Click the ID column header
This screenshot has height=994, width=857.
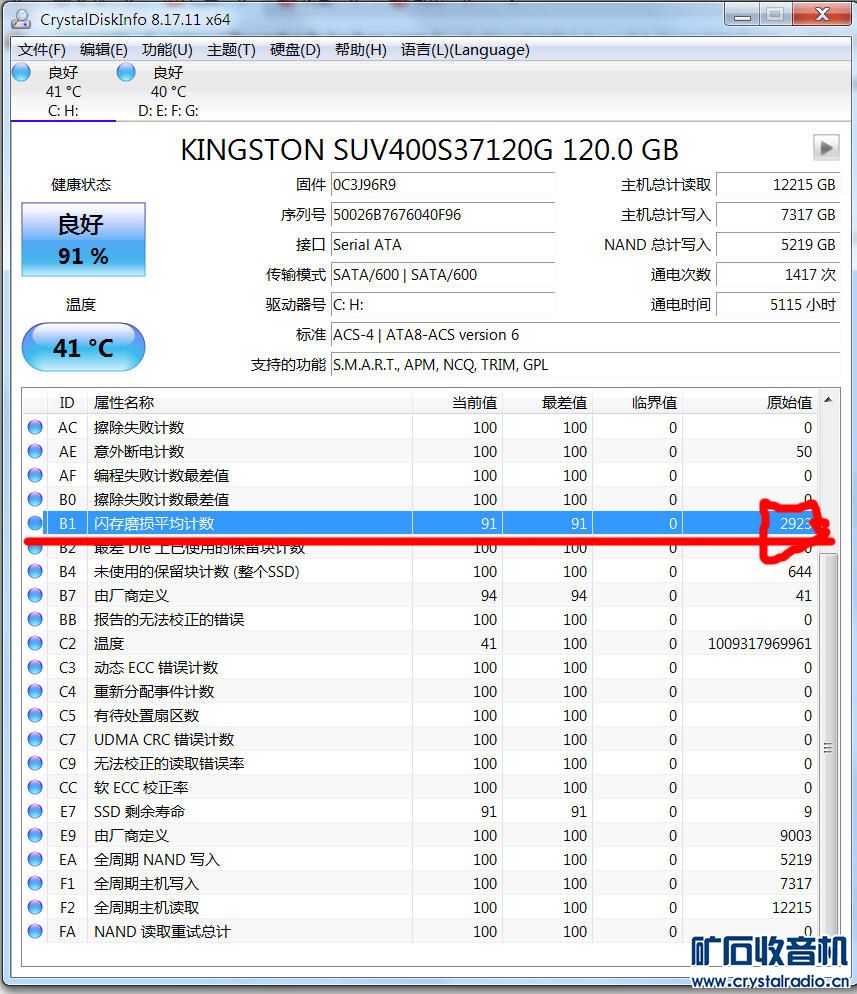(x=67, y=403)
